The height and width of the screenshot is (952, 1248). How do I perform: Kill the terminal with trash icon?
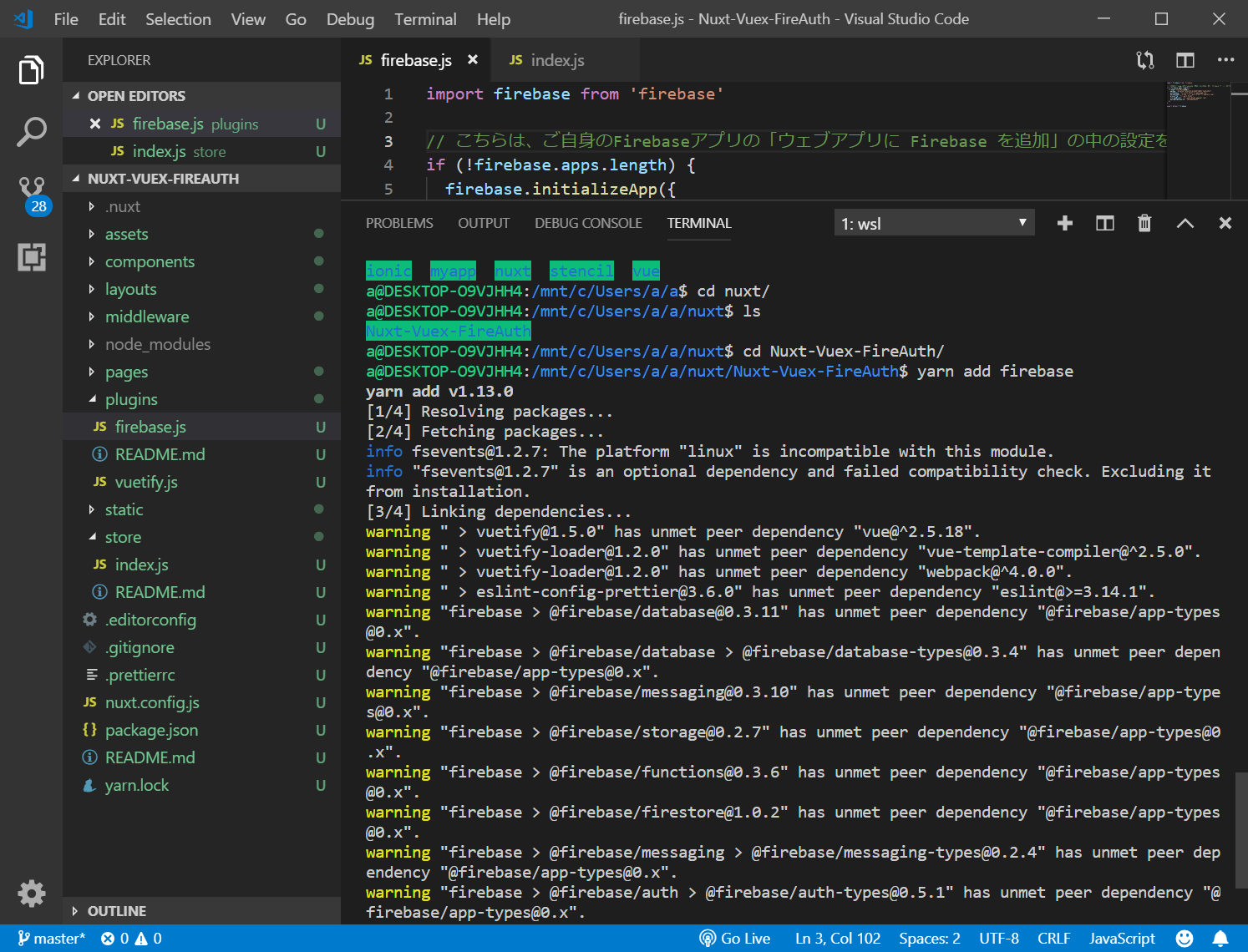coord(1144,223)
